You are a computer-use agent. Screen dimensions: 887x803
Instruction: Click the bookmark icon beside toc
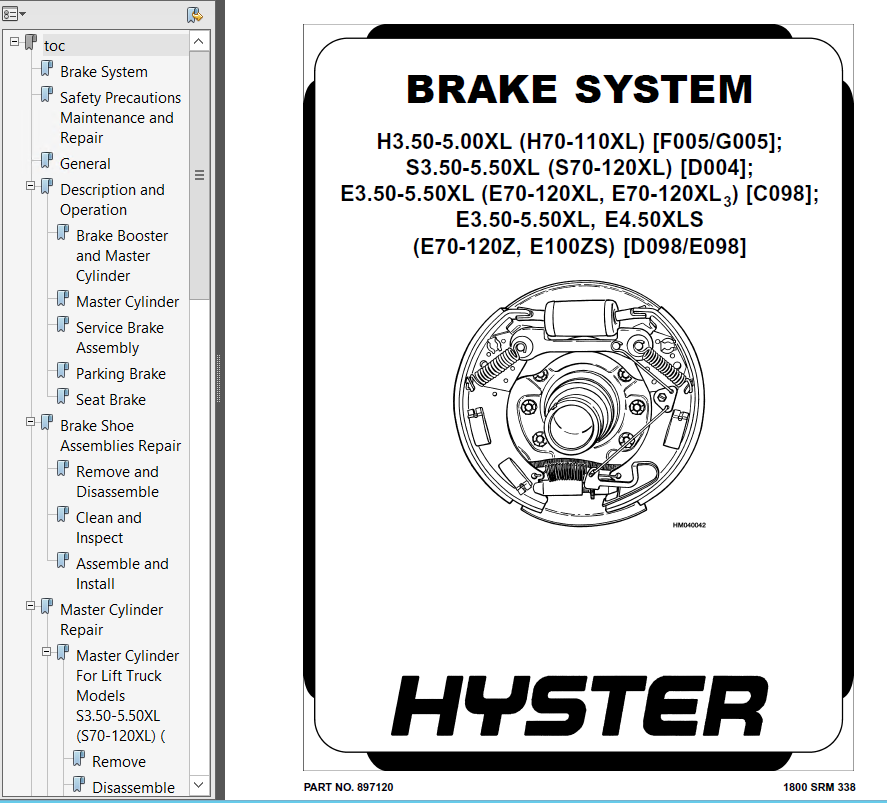(31, 42)
